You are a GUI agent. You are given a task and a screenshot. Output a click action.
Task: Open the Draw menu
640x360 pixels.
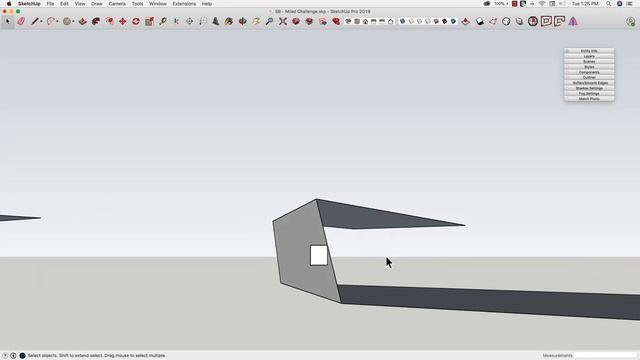97,4
